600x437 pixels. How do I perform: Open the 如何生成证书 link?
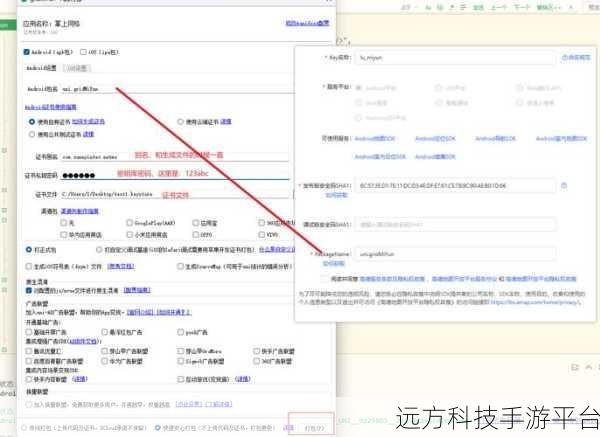tap(88, 122)
